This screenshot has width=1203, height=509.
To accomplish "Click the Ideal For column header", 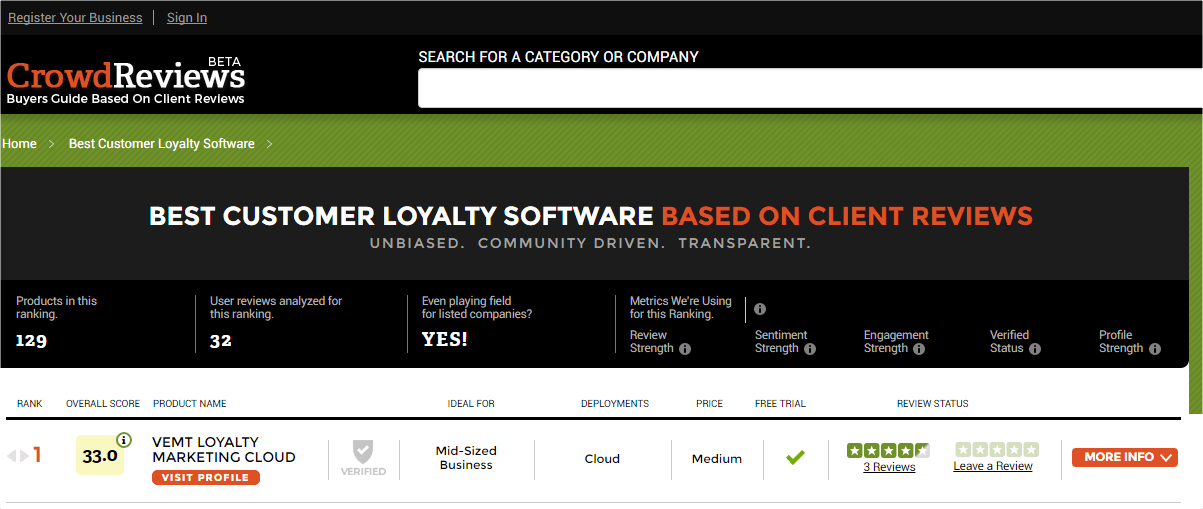I will [471, 404].
